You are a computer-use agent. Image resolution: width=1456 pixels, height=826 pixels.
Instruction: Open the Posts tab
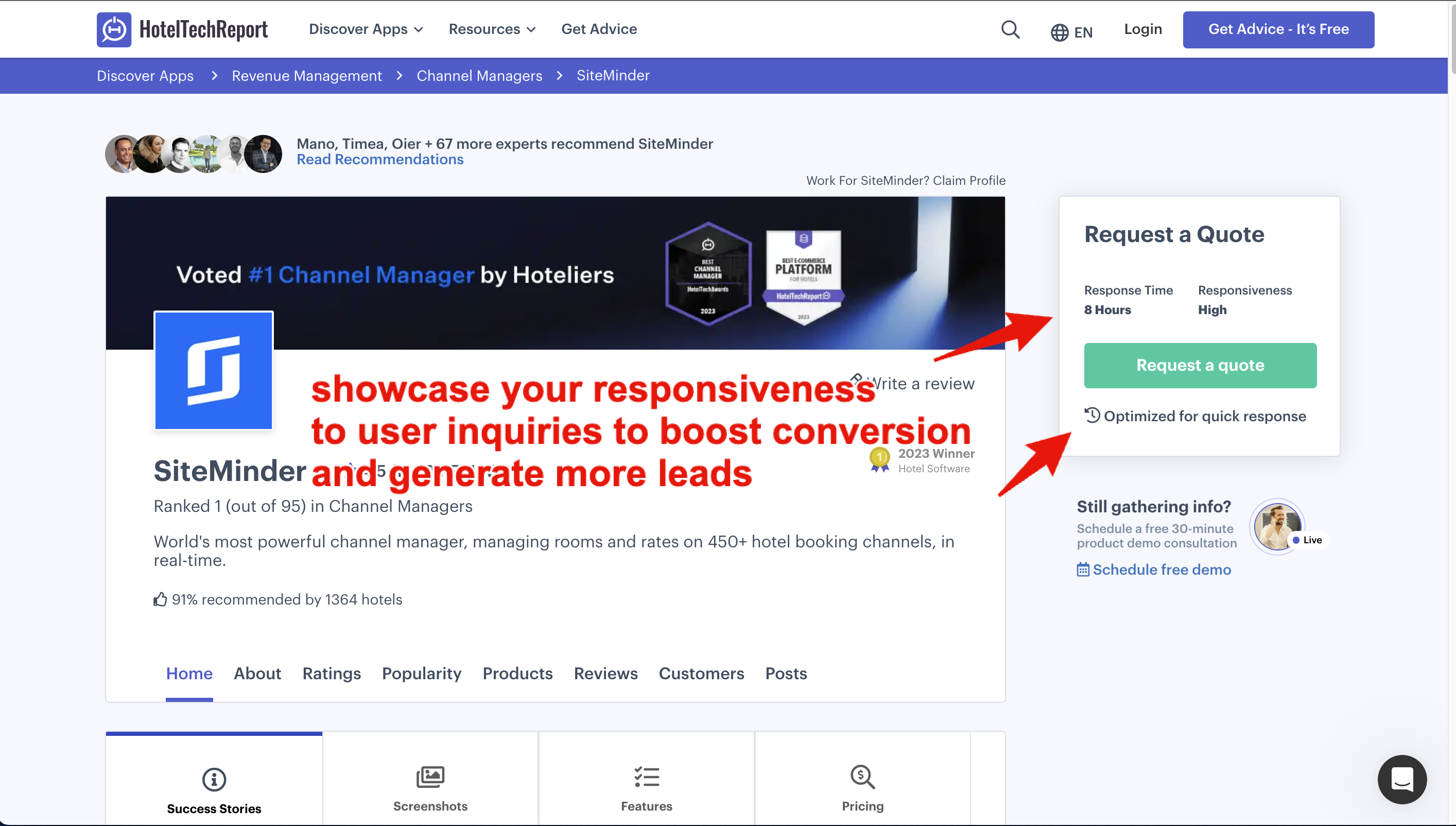(786, 673)
